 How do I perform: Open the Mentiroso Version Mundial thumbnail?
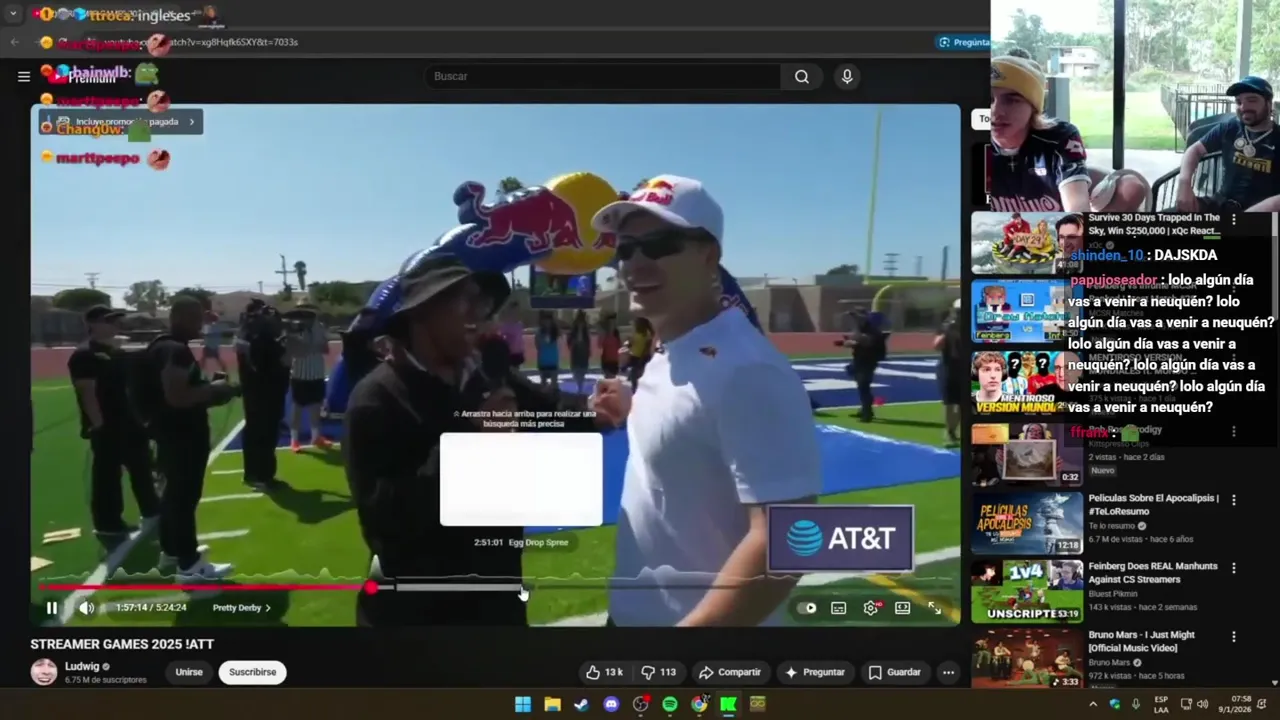[x=1027, y=382]
